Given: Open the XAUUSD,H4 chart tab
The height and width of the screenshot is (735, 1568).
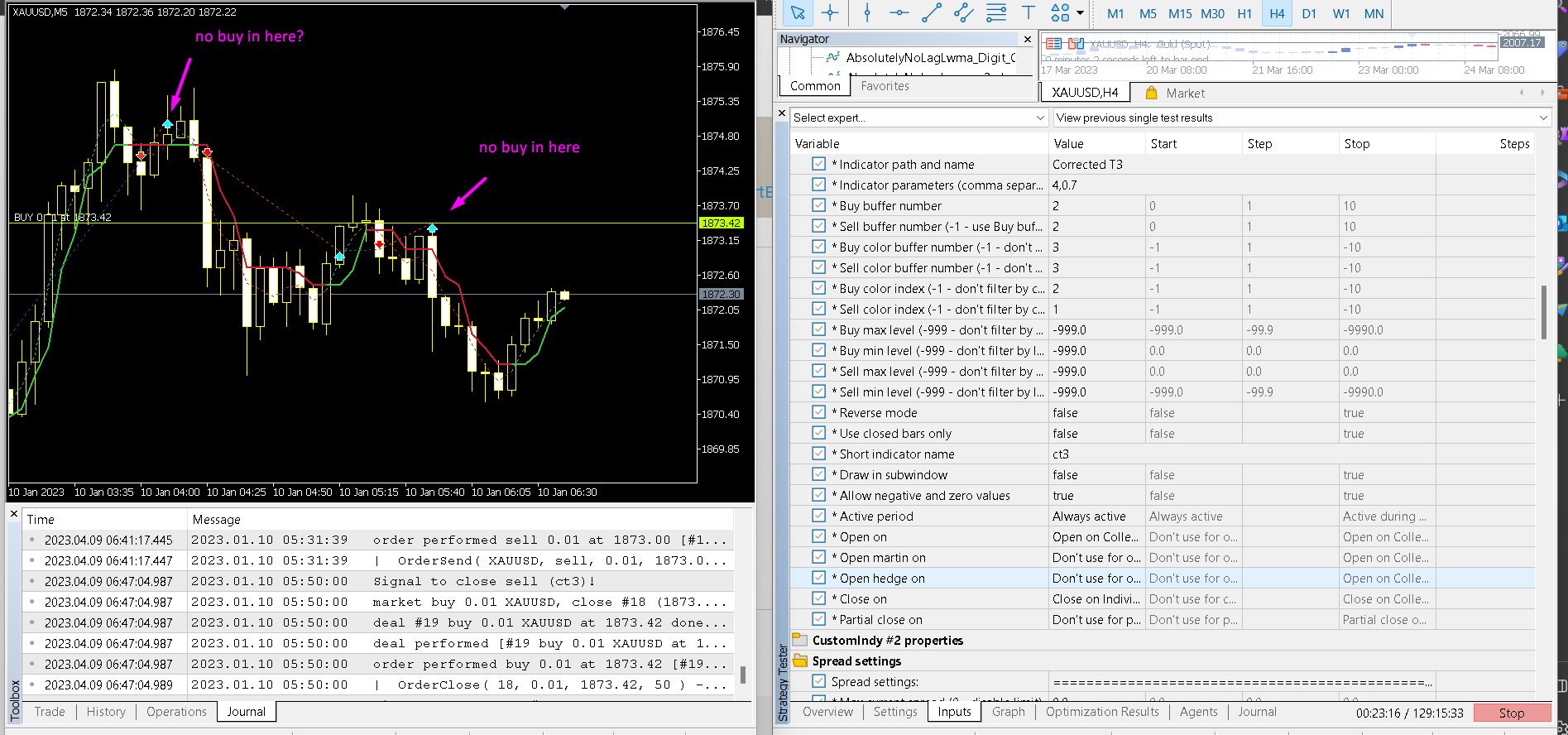Looking at the screenshot, I should pos(1085,93).
